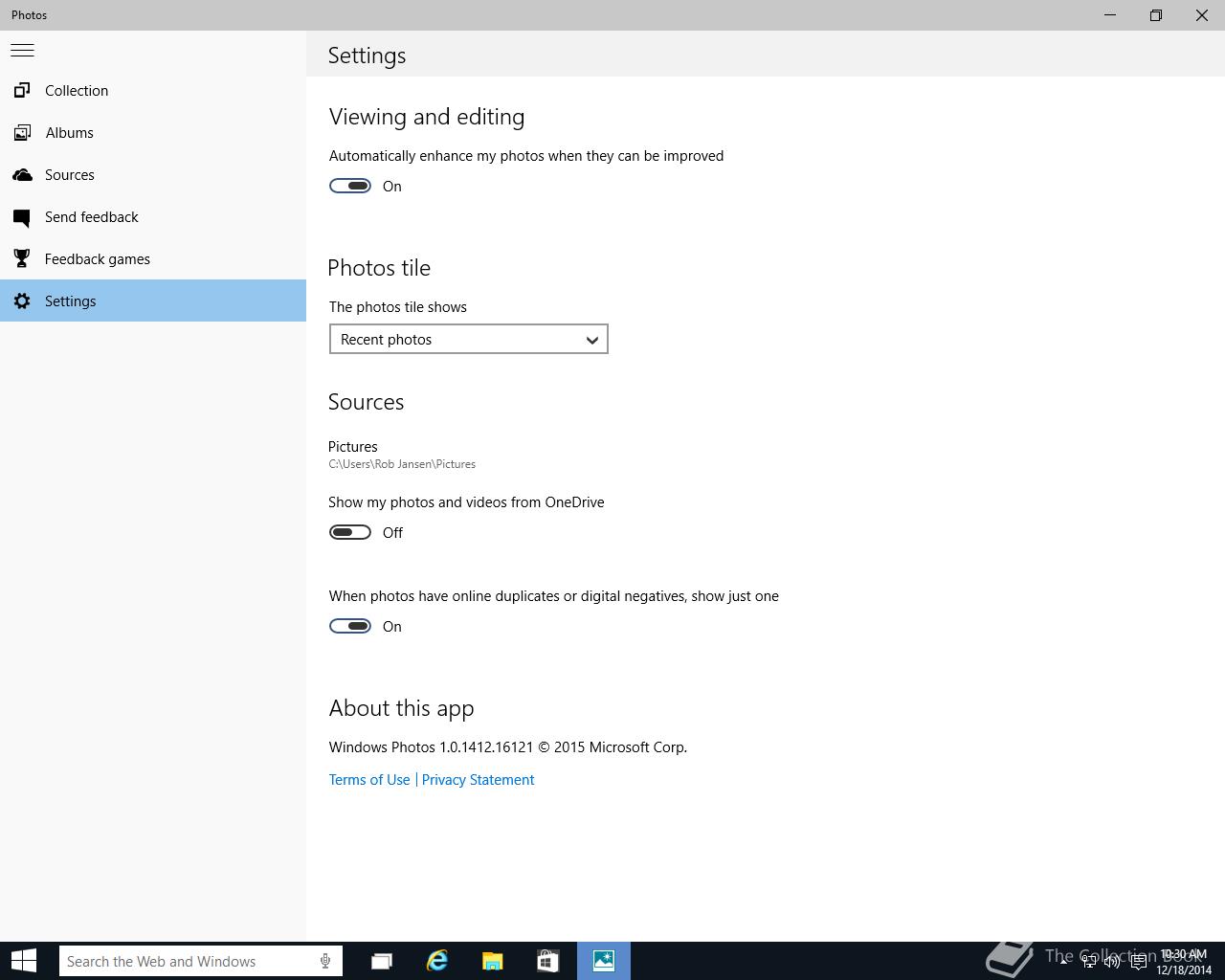
Task: Click the network tray icon
Action: 1089,962
